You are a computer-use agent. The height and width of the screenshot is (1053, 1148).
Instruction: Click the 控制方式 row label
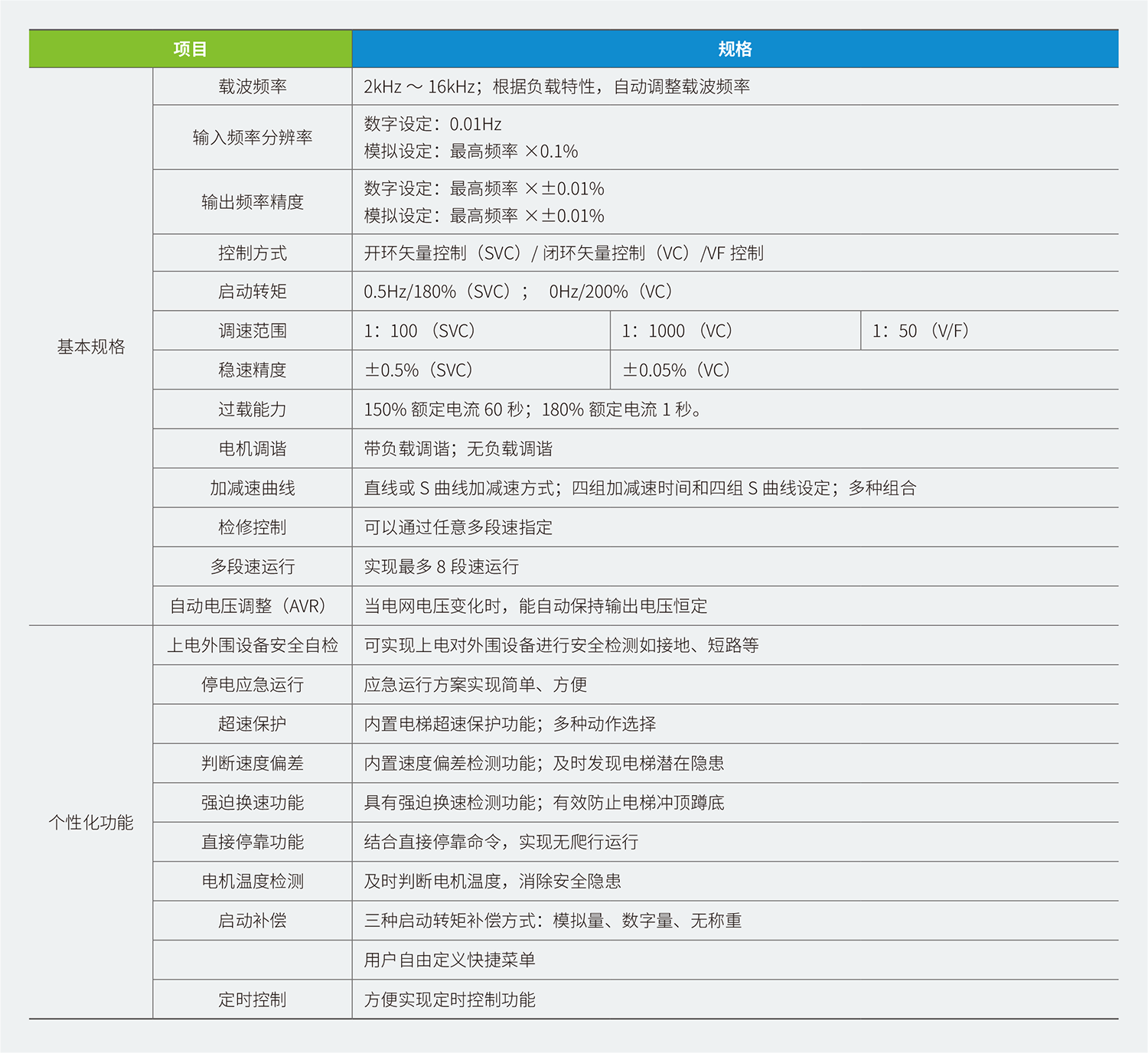tap(253, 253)
